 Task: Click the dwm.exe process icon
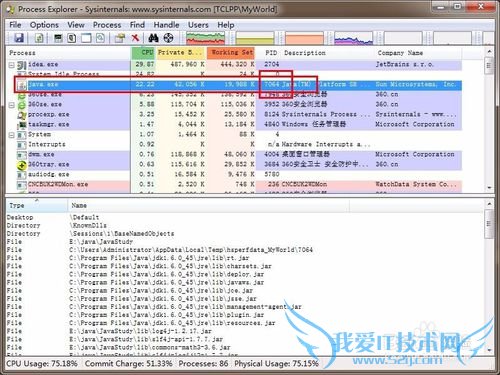point(22,155)
